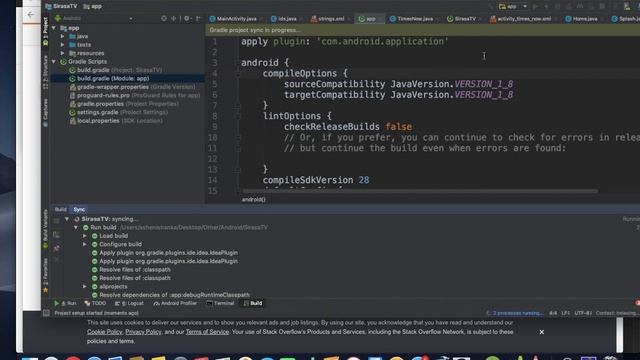
Task: Expand the tests folder
Action: 62,45
